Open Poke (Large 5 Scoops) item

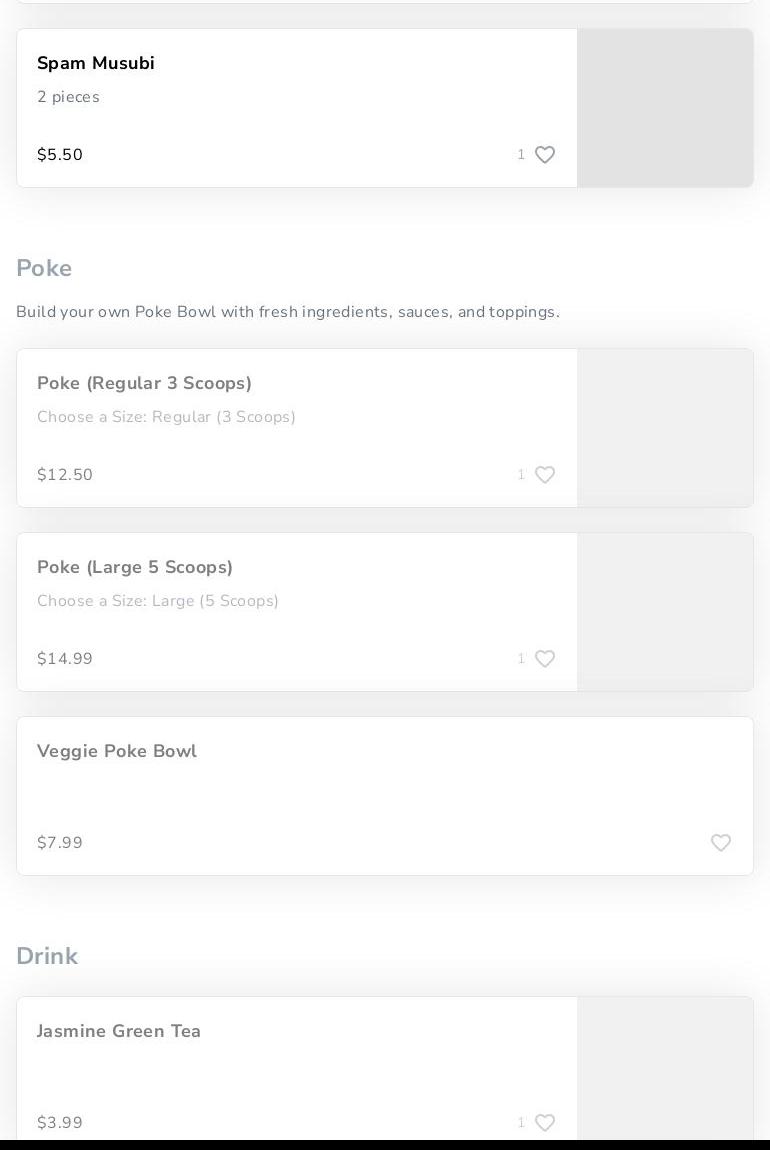coord(135,567)
